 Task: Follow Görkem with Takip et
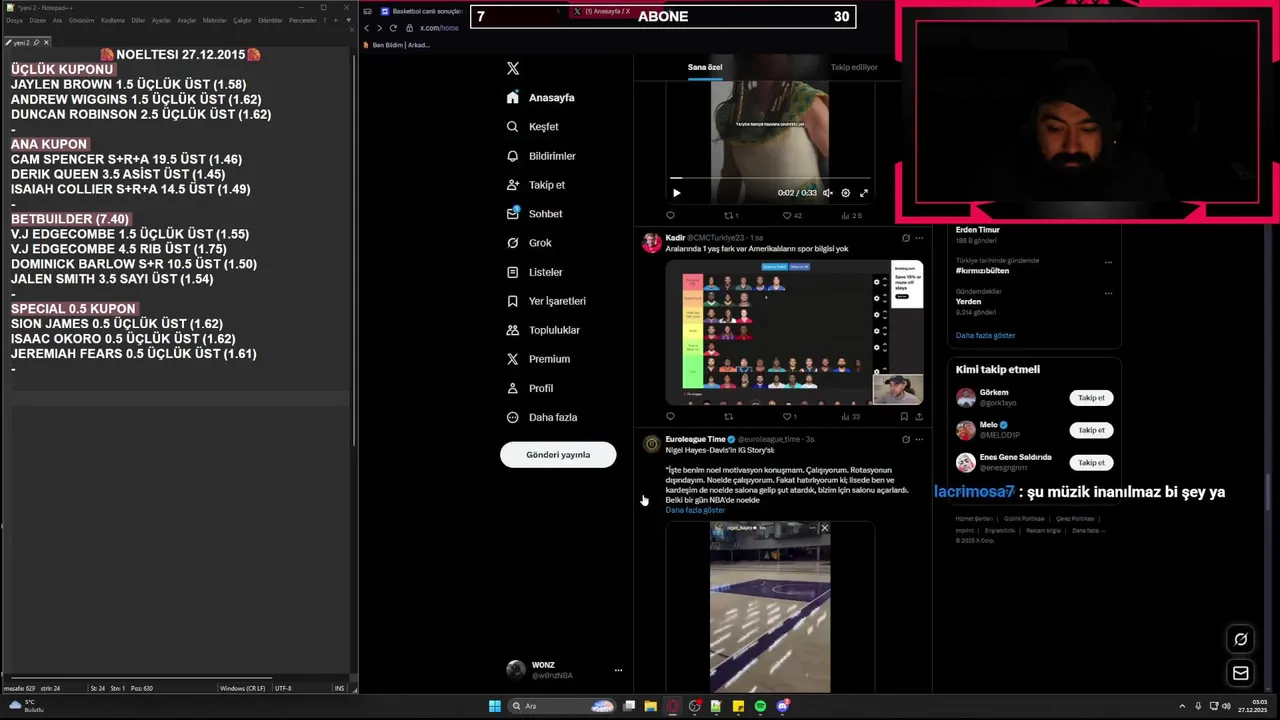point(1091,398)
